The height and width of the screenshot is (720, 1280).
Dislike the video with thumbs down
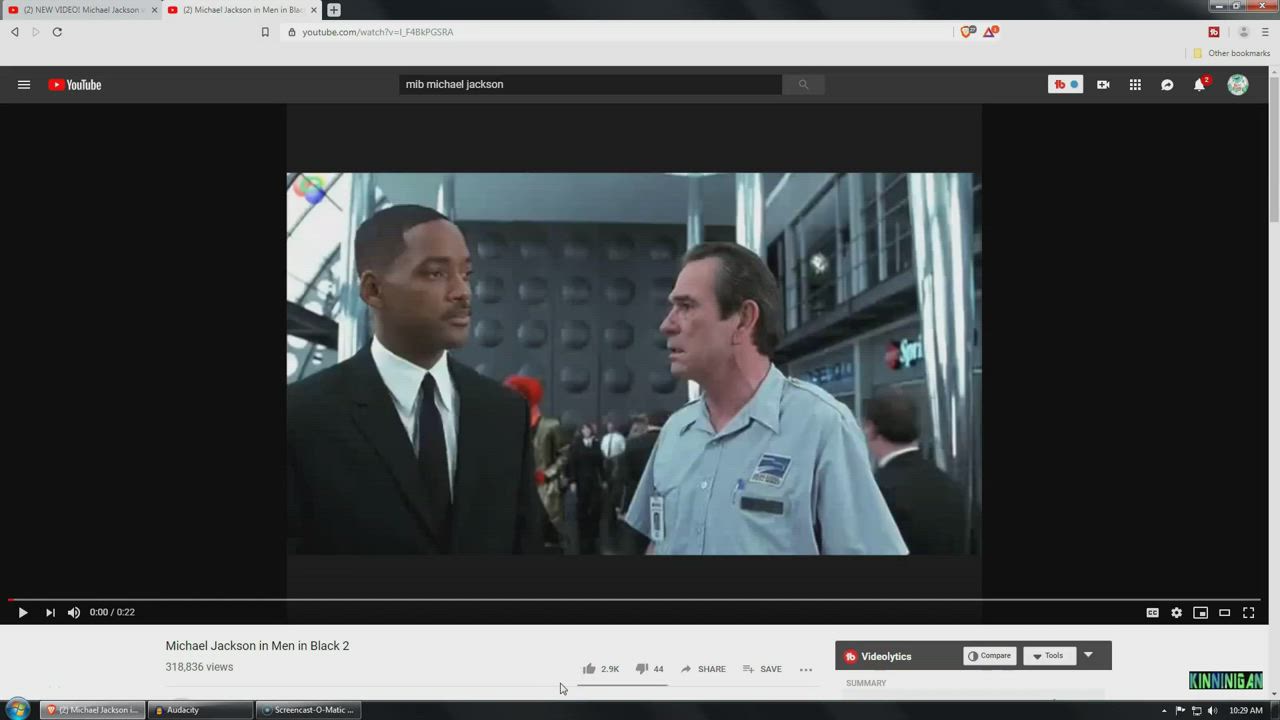(642, 669)
